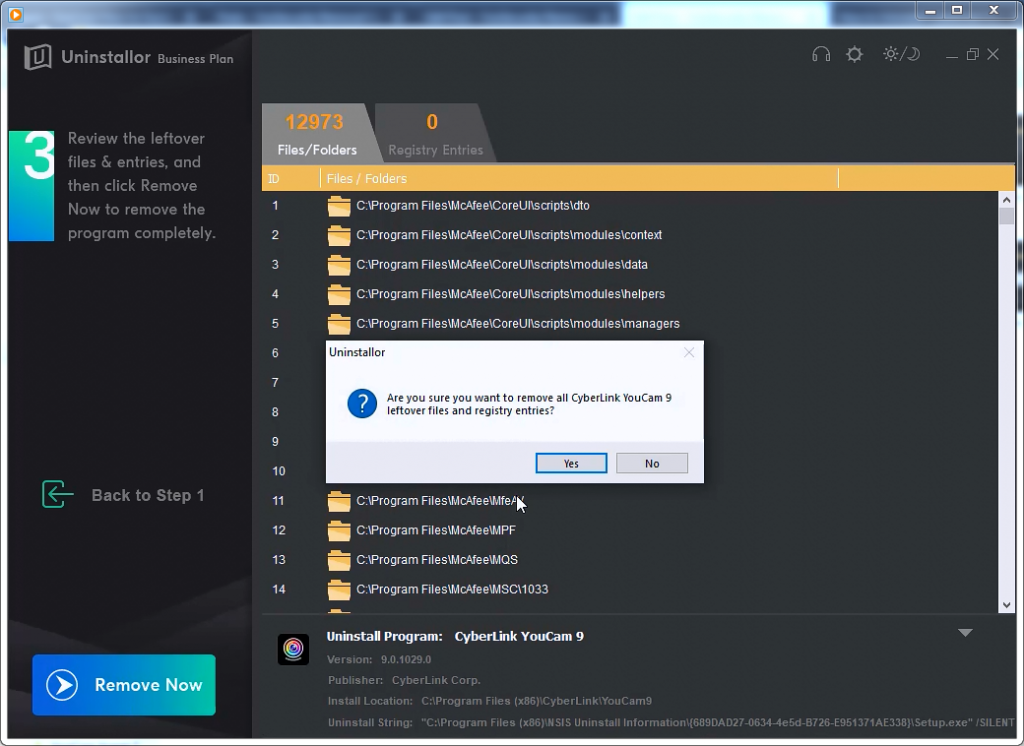Click the orange media player icon in title bar
Image resolution: width=1024 pixels, height=746 pixels.
16,14
